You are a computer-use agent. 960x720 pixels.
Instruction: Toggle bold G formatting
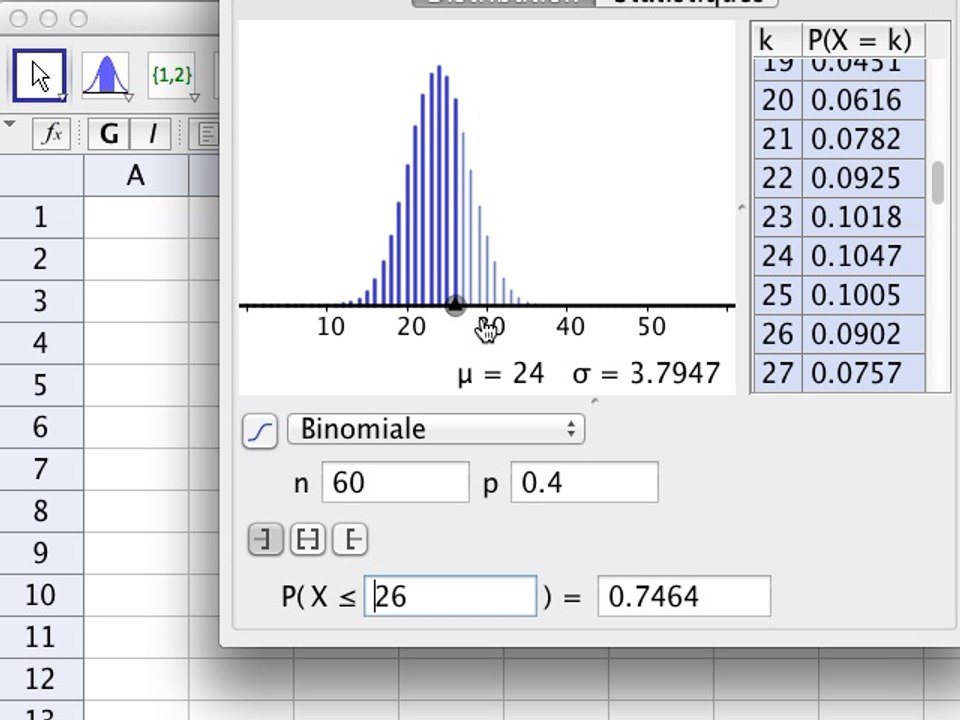pos(109,133)
